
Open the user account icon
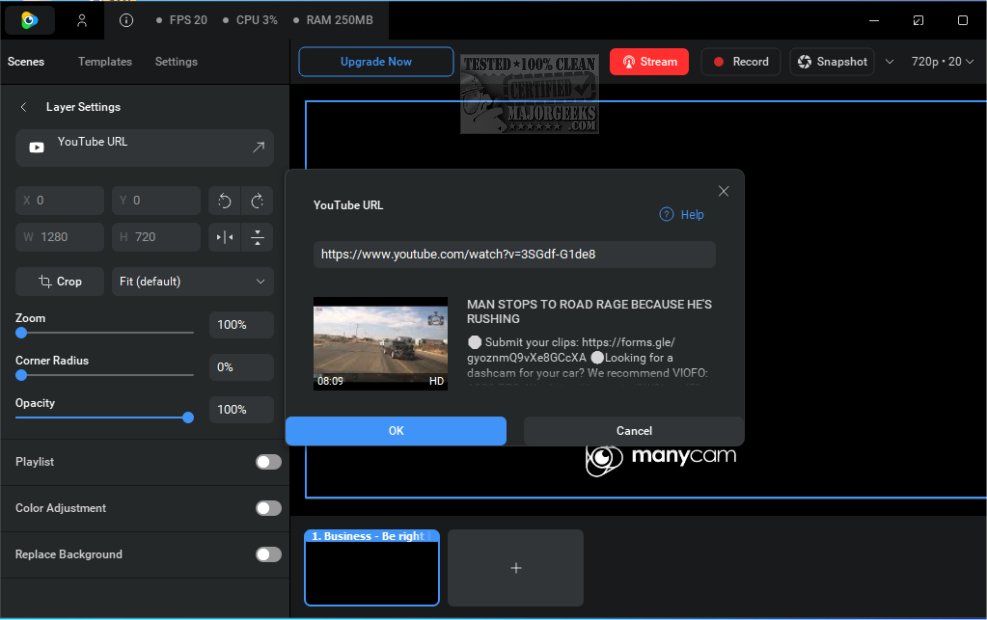click(x=82, y=20)
